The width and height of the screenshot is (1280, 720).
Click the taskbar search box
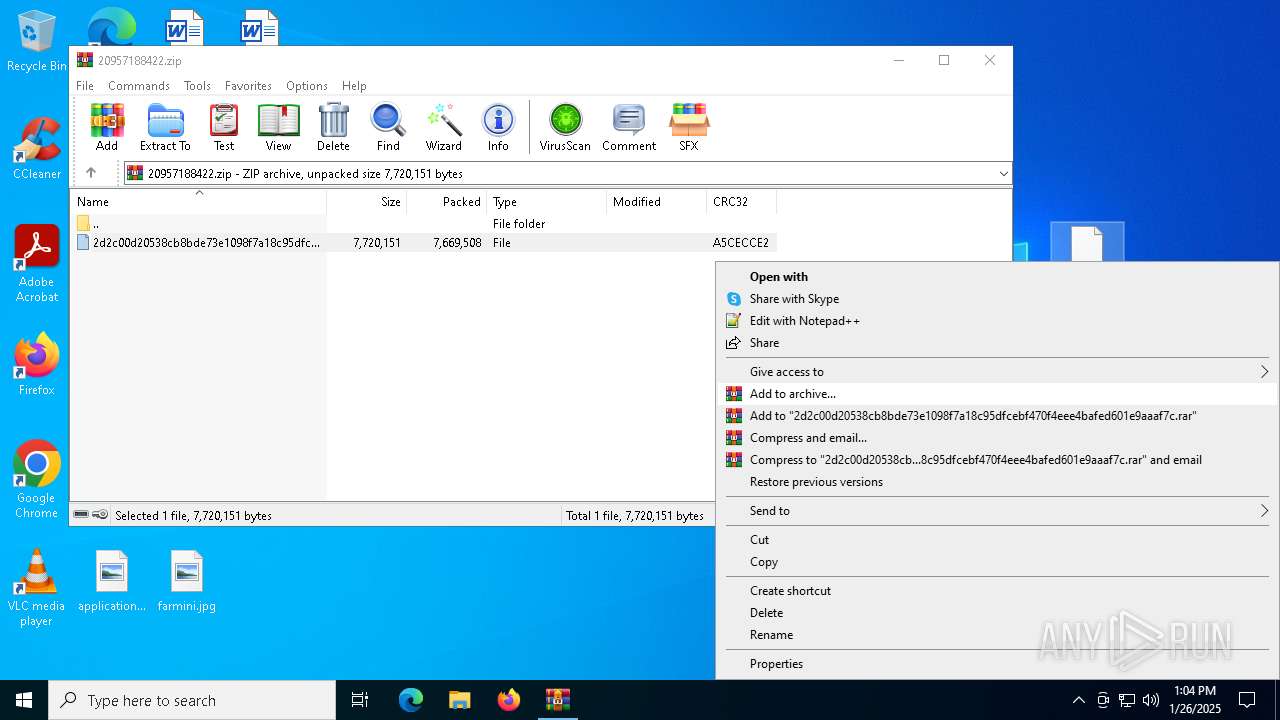pyautogui.click(x=192, y=700)
